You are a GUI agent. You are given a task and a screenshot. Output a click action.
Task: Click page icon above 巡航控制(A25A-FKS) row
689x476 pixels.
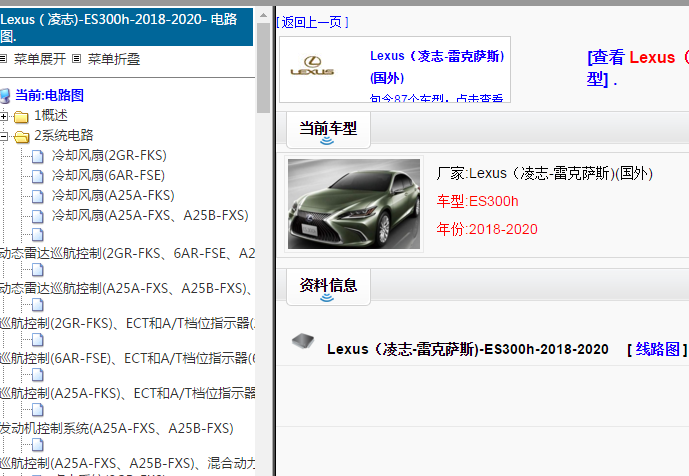(38, 375)
